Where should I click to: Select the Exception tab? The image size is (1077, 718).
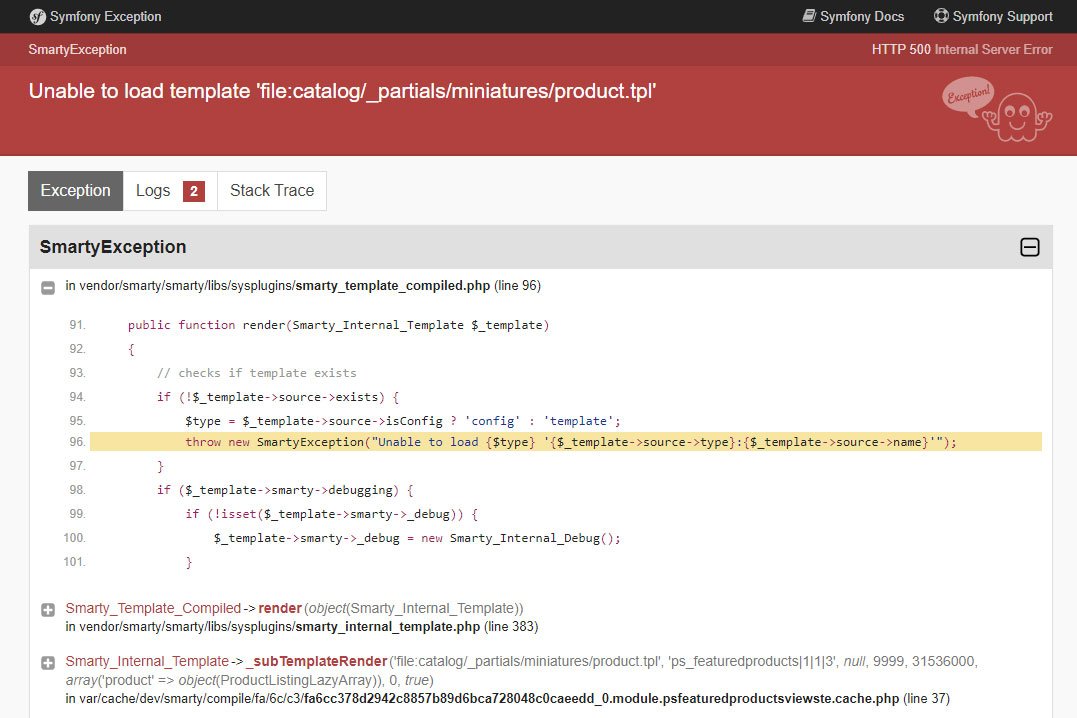coord(76,191)
